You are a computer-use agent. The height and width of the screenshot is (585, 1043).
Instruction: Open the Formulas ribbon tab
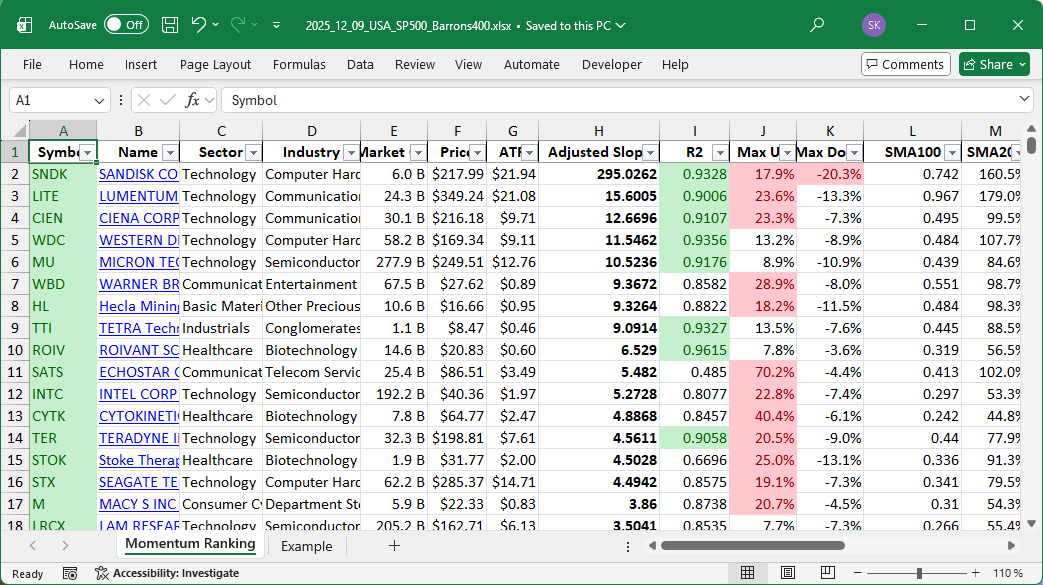tap(299, 64)
